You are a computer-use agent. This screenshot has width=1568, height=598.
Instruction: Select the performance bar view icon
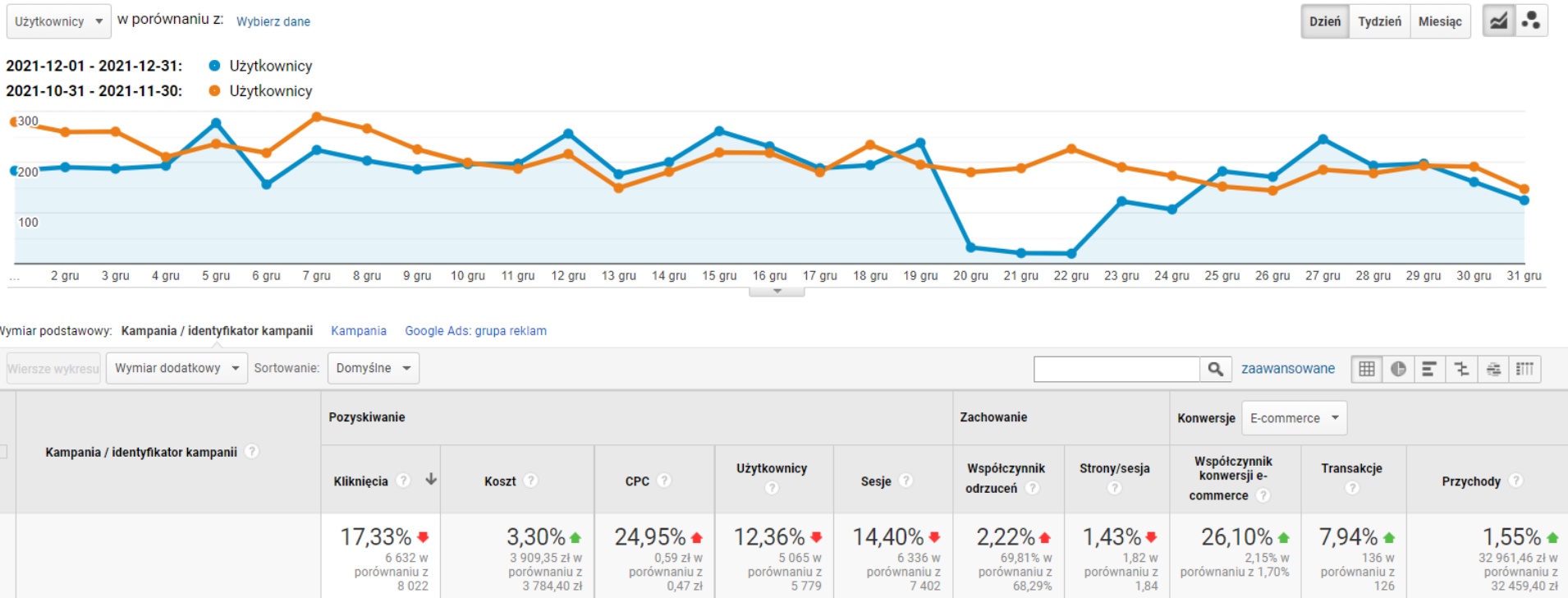(1429, 369)
